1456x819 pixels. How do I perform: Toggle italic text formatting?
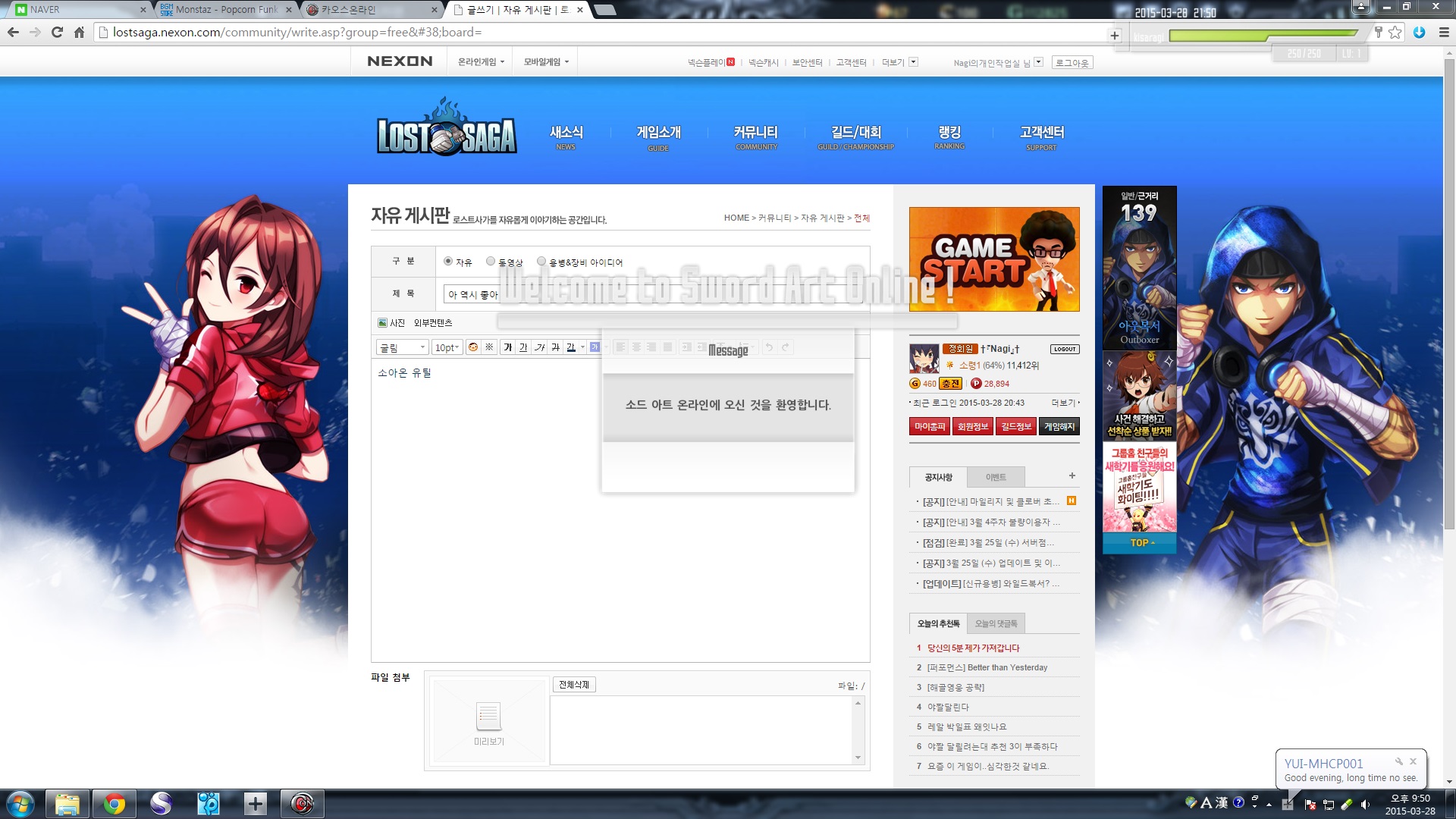pos(539,347)
